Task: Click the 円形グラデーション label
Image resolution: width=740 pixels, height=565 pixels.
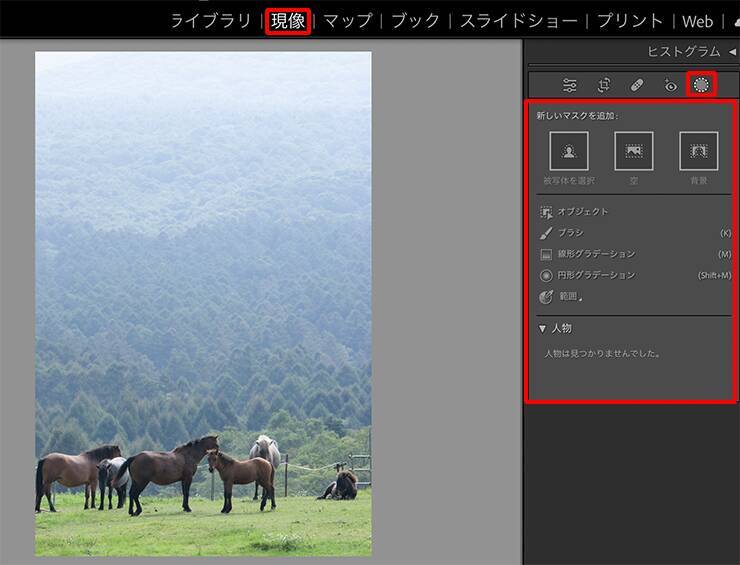Action: click(597, 275)
